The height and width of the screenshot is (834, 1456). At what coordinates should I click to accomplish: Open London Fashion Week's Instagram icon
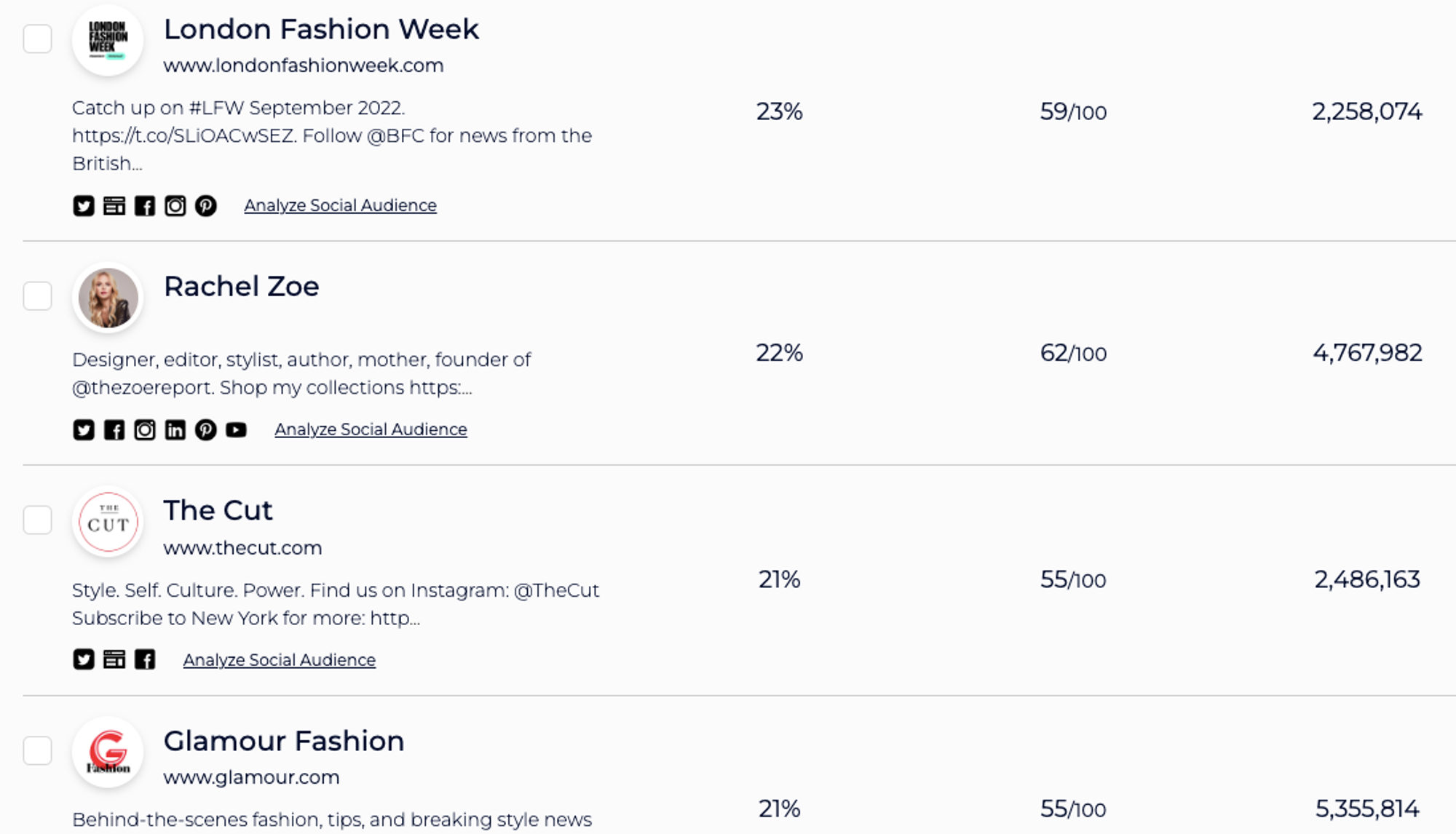coord(175,206)
